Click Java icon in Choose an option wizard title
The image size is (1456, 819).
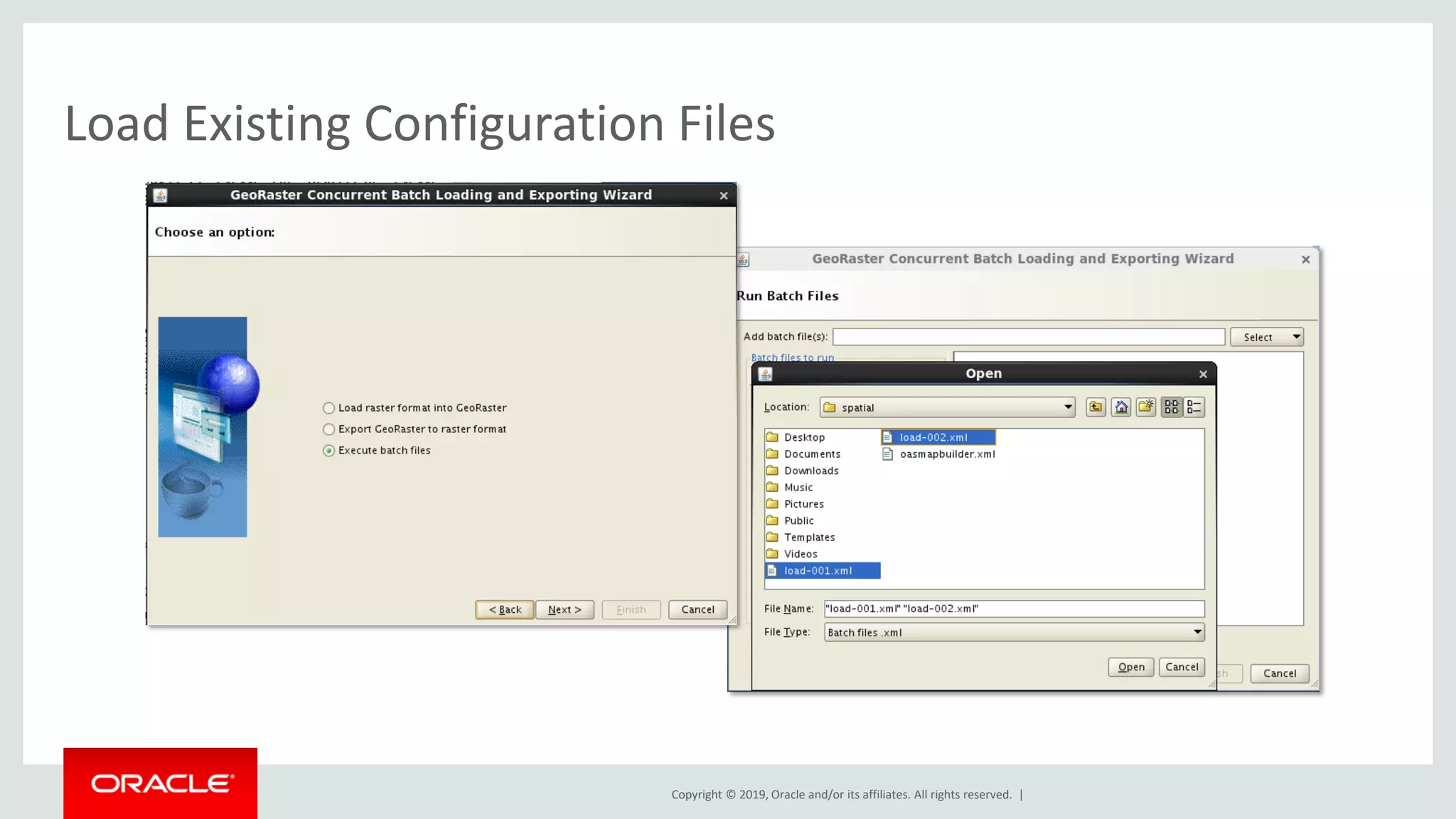coord(161,196)
